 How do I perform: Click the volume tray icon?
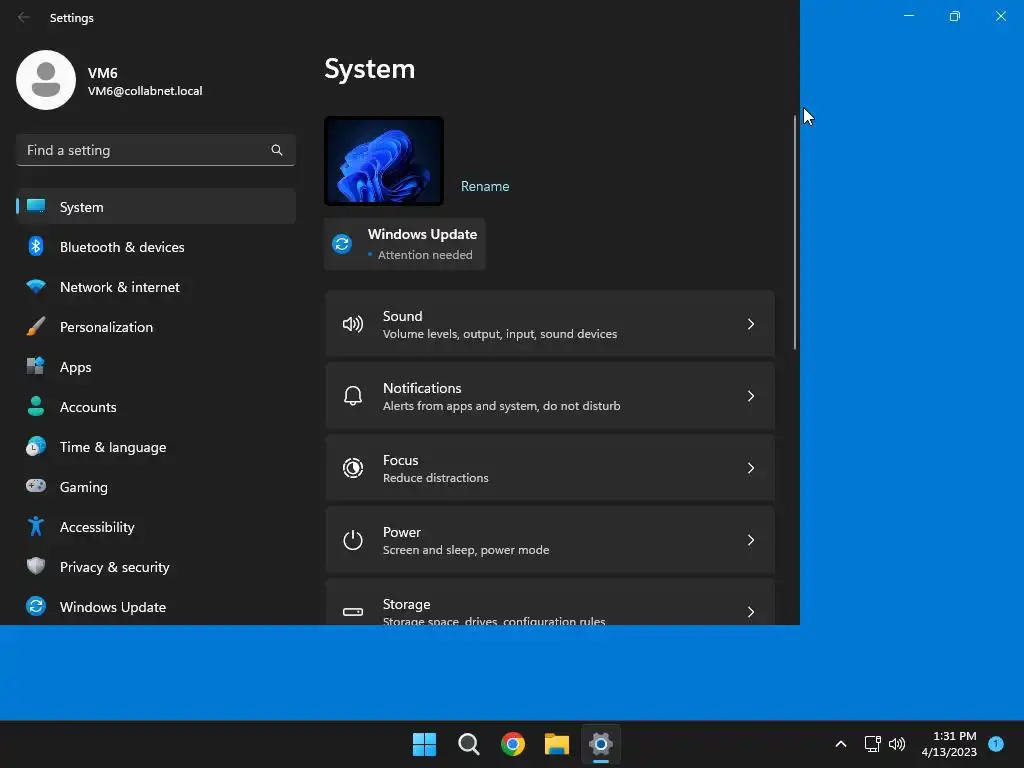click(x=897, y=744)
